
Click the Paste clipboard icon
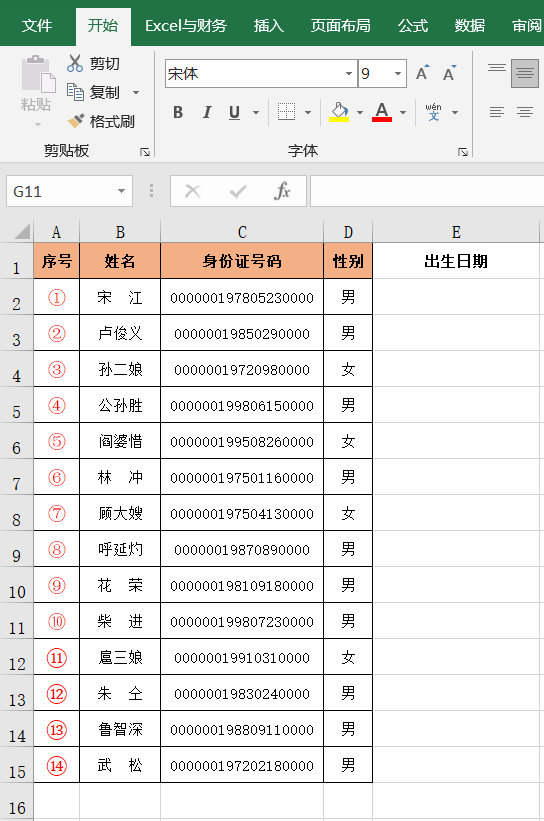pyautogui.click(x=38, y=75)
